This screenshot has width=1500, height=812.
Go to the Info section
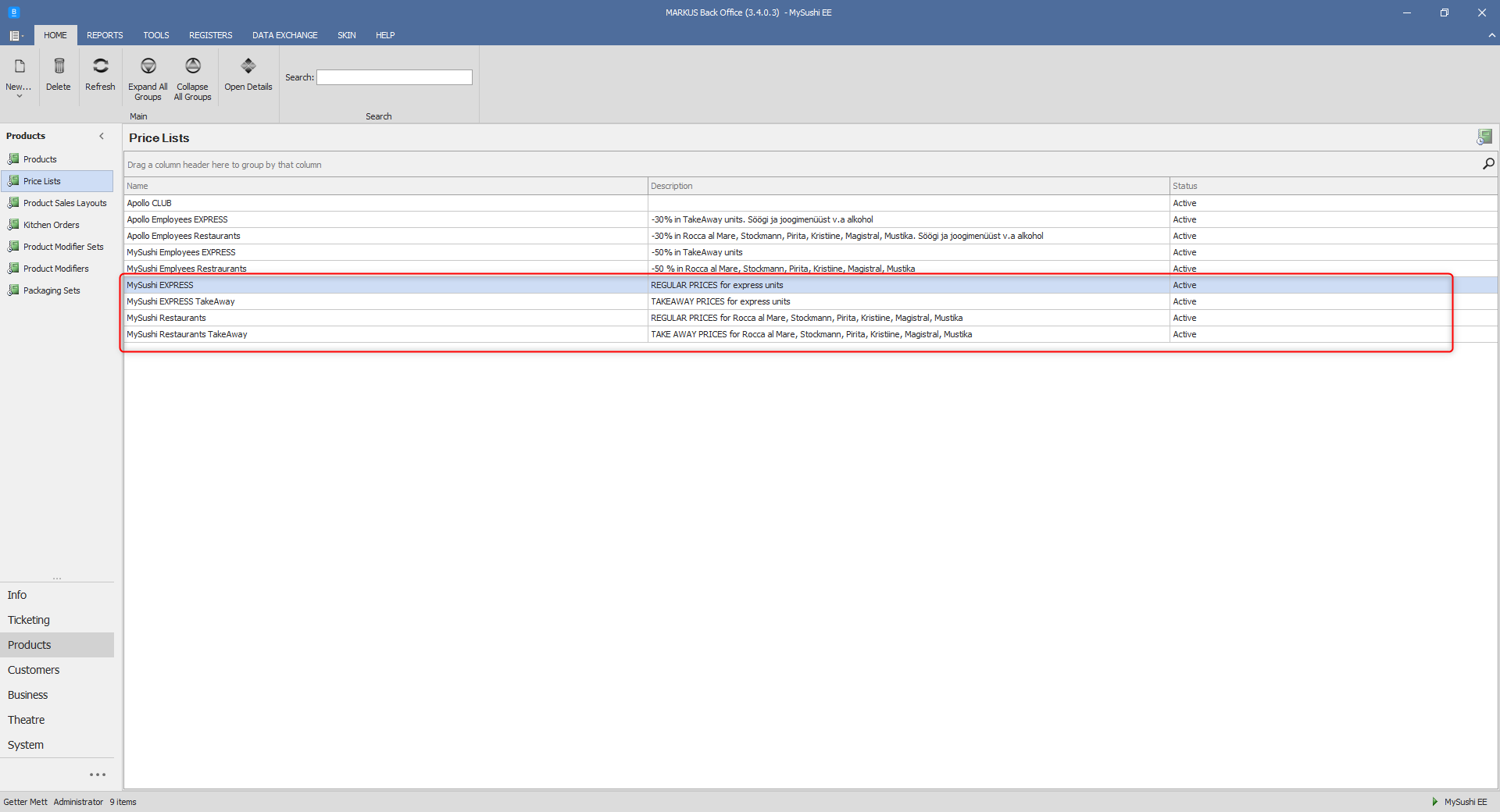57,595
